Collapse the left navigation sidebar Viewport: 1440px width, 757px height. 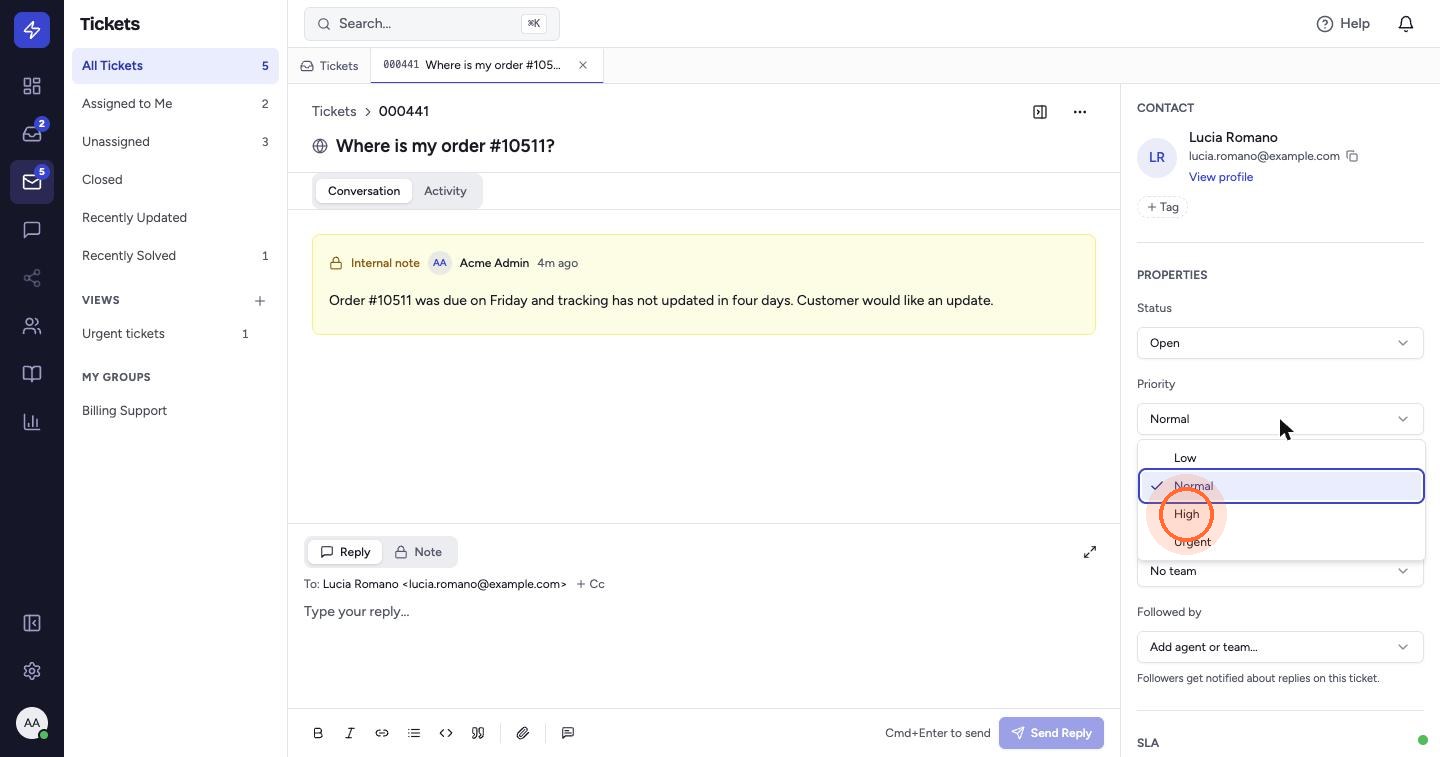click(32, 623)
